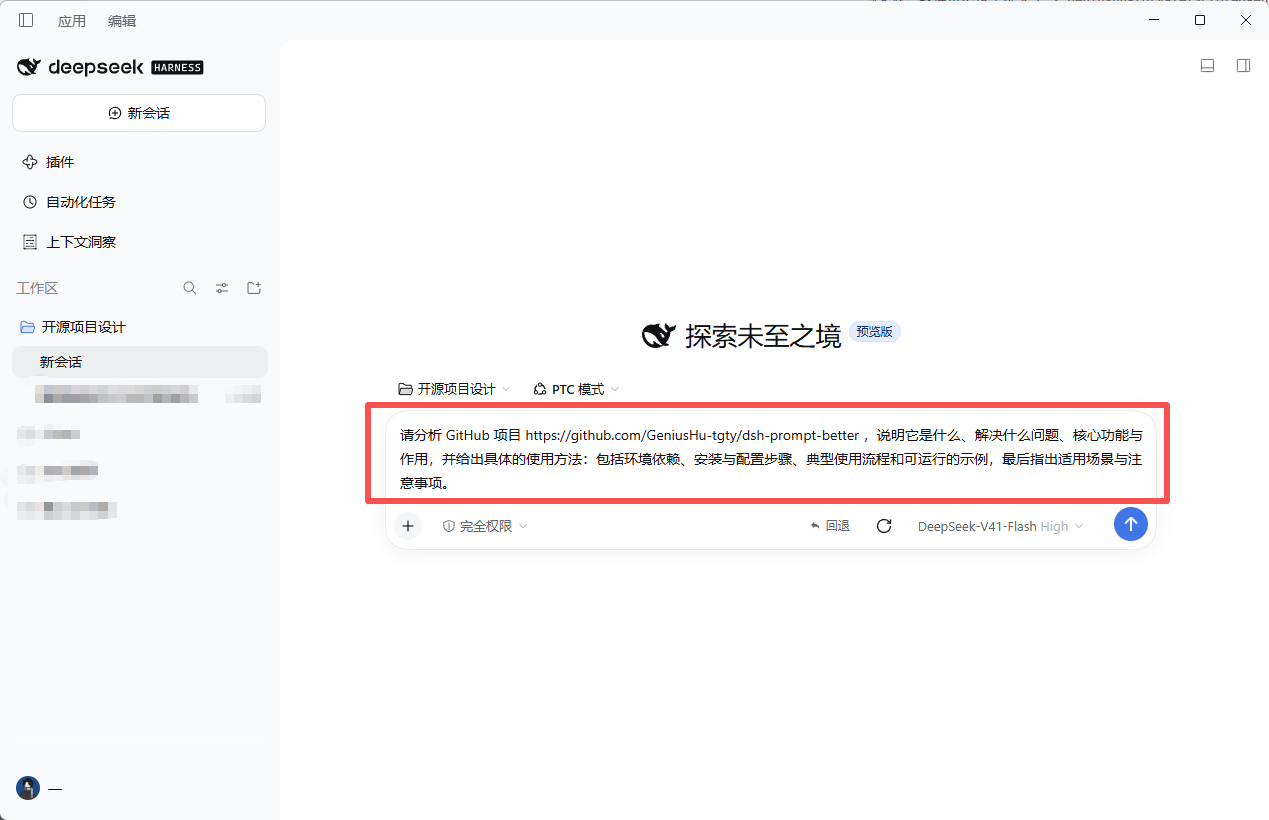Open the 编辑 menu
The width and height of the screenshot is (1269, 820).
coord(122,21)
